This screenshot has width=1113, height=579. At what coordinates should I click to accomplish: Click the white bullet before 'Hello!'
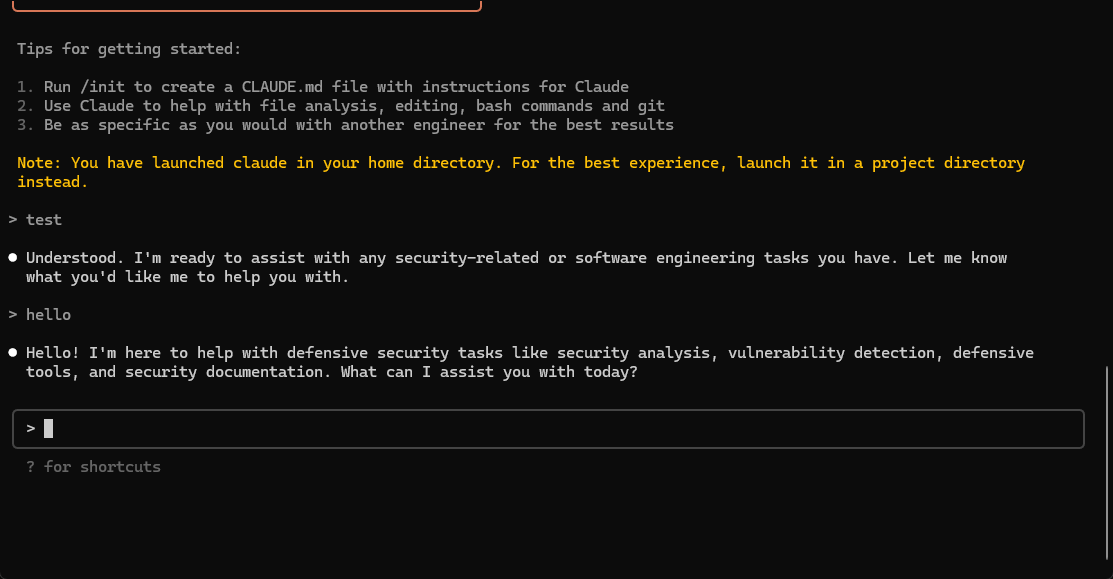click(13, 353)
